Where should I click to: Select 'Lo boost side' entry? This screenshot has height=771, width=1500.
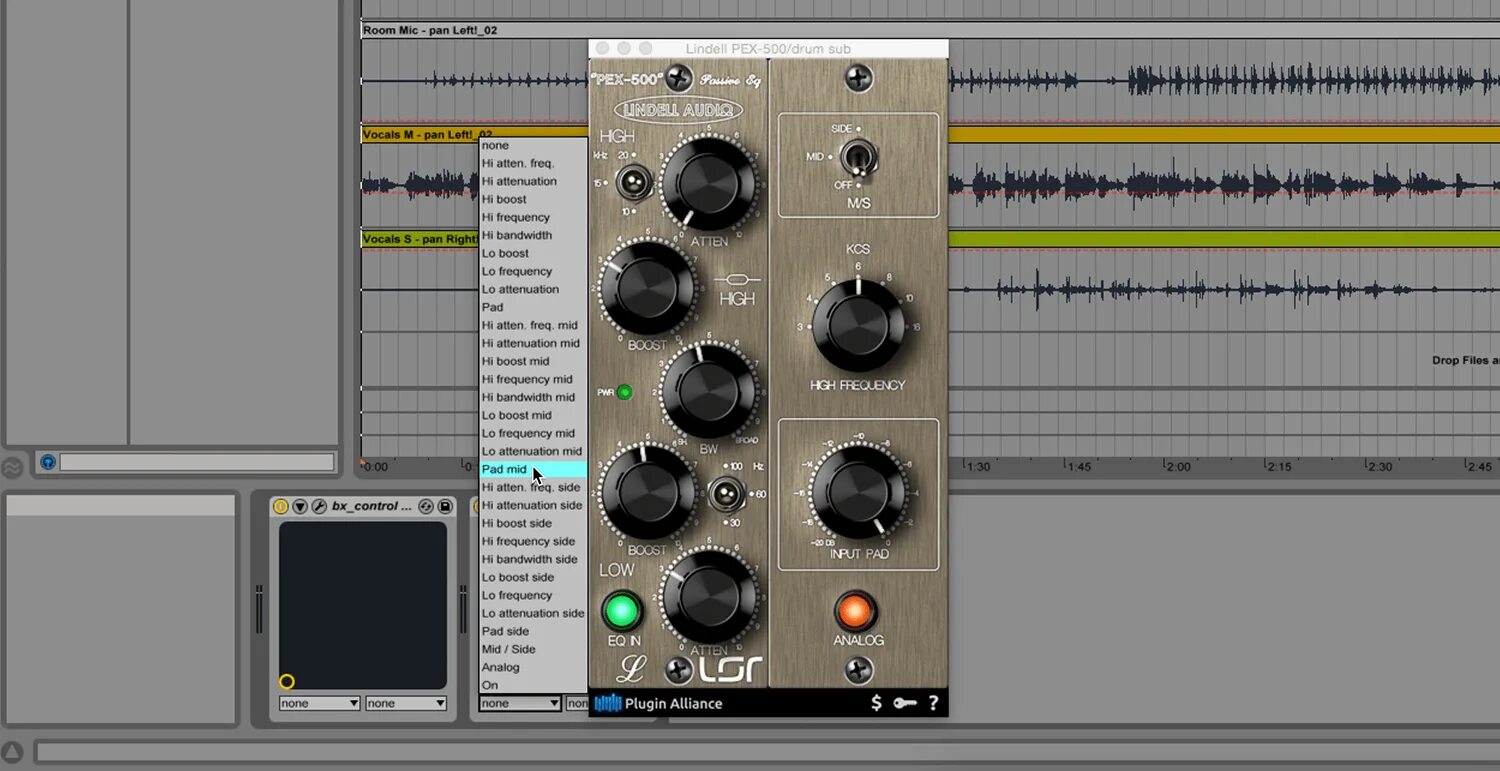[533, 577]
